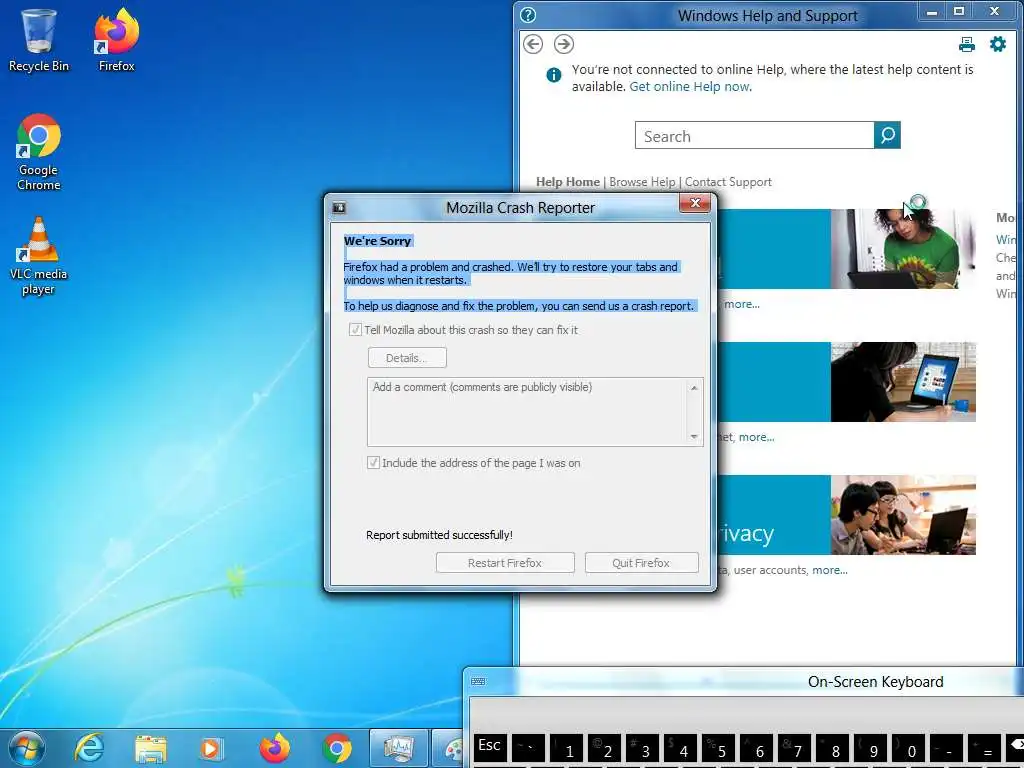Click the Details... button in Crash Reporter
The height and width of the screenshot is (768, 1024).
click(407, 358)
